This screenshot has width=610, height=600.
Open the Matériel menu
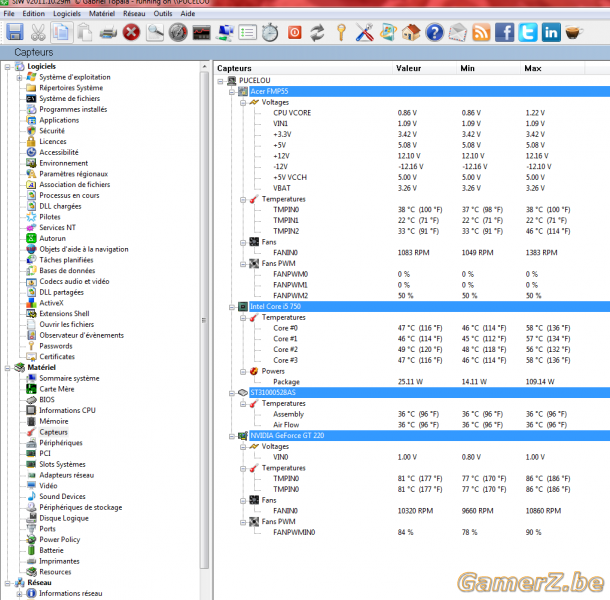(102, 14)
